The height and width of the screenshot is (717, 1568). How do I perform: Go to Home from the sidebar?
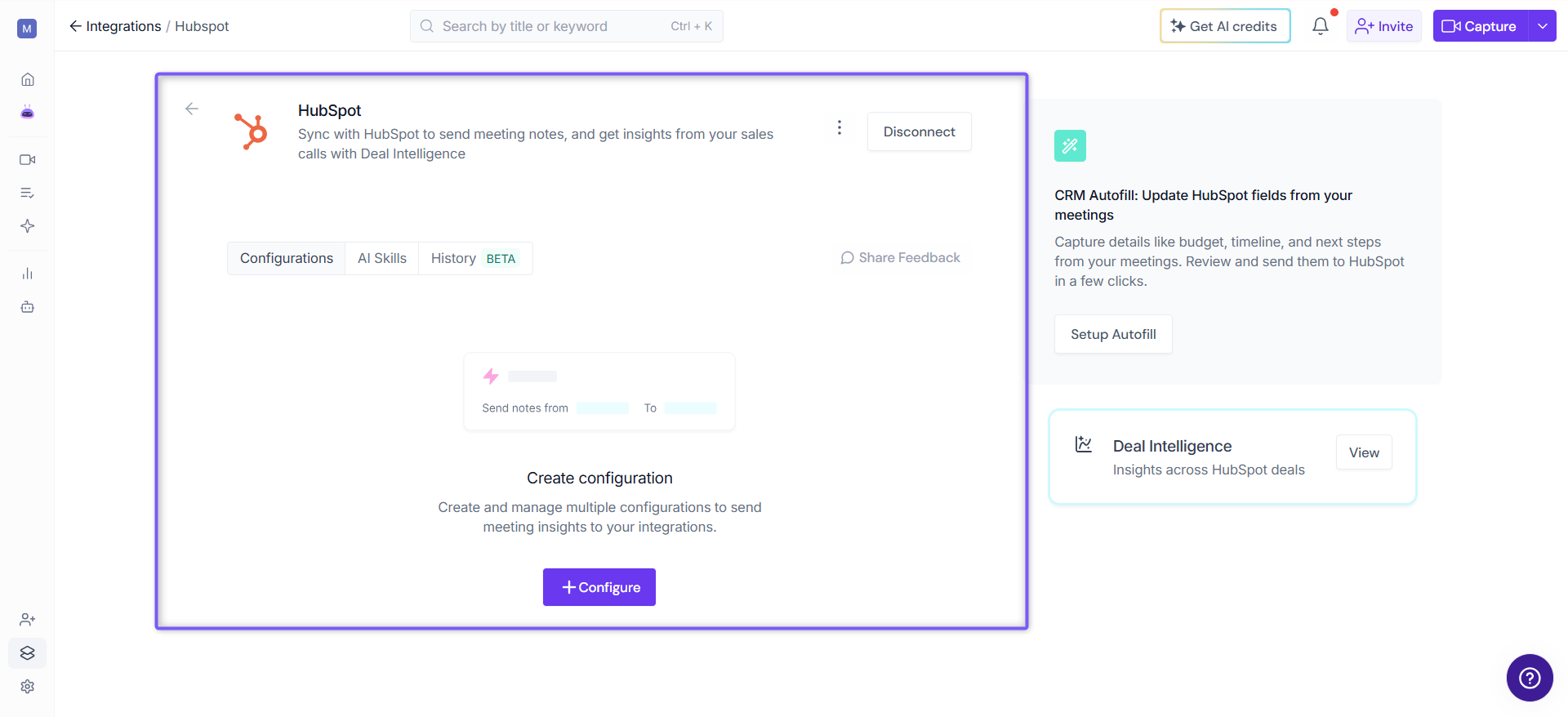click(28, 79)
